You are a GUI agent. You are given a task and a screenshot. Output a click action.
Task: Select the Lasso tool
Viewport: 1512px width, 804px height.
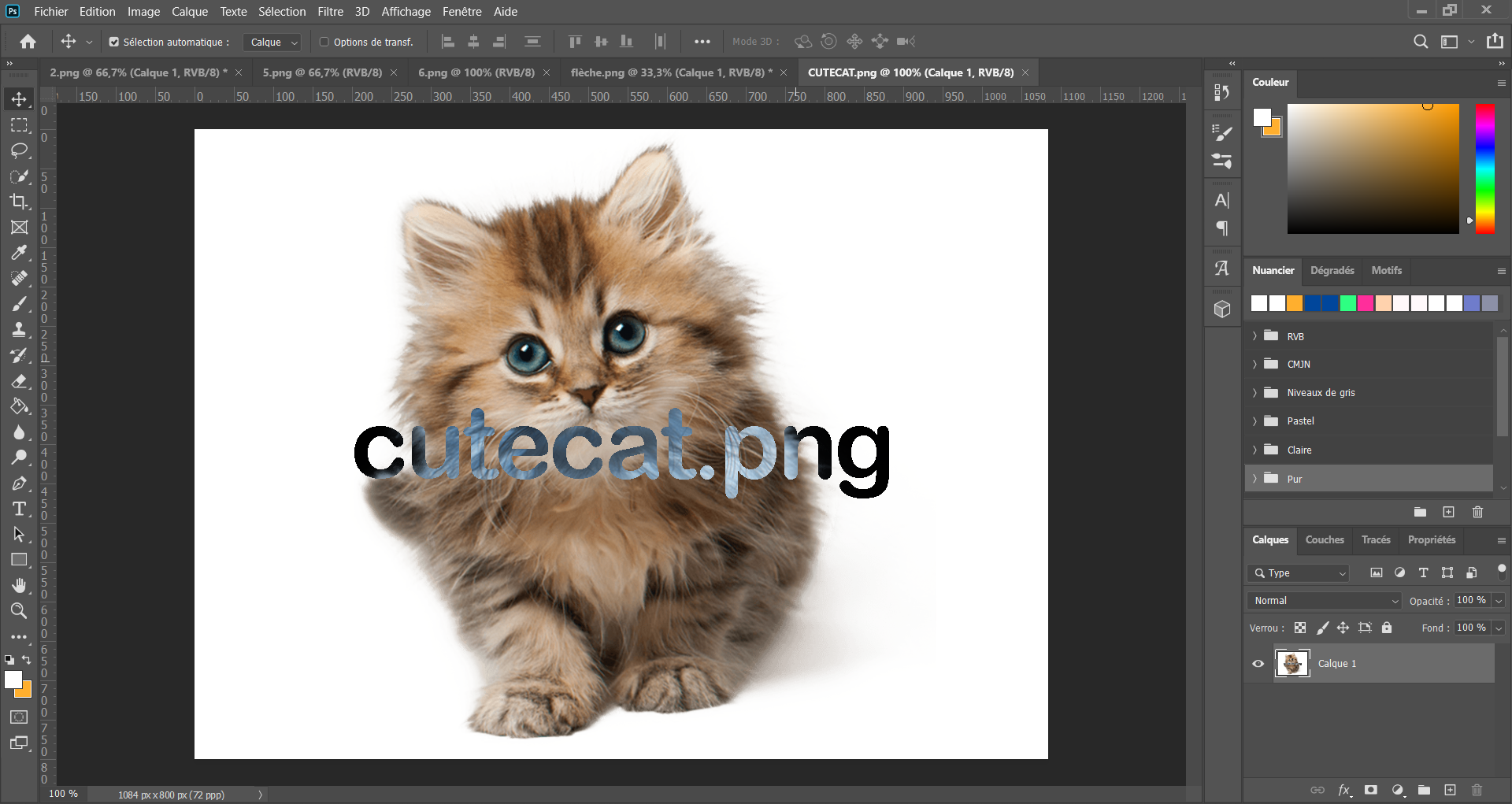[x=19, y=150]
